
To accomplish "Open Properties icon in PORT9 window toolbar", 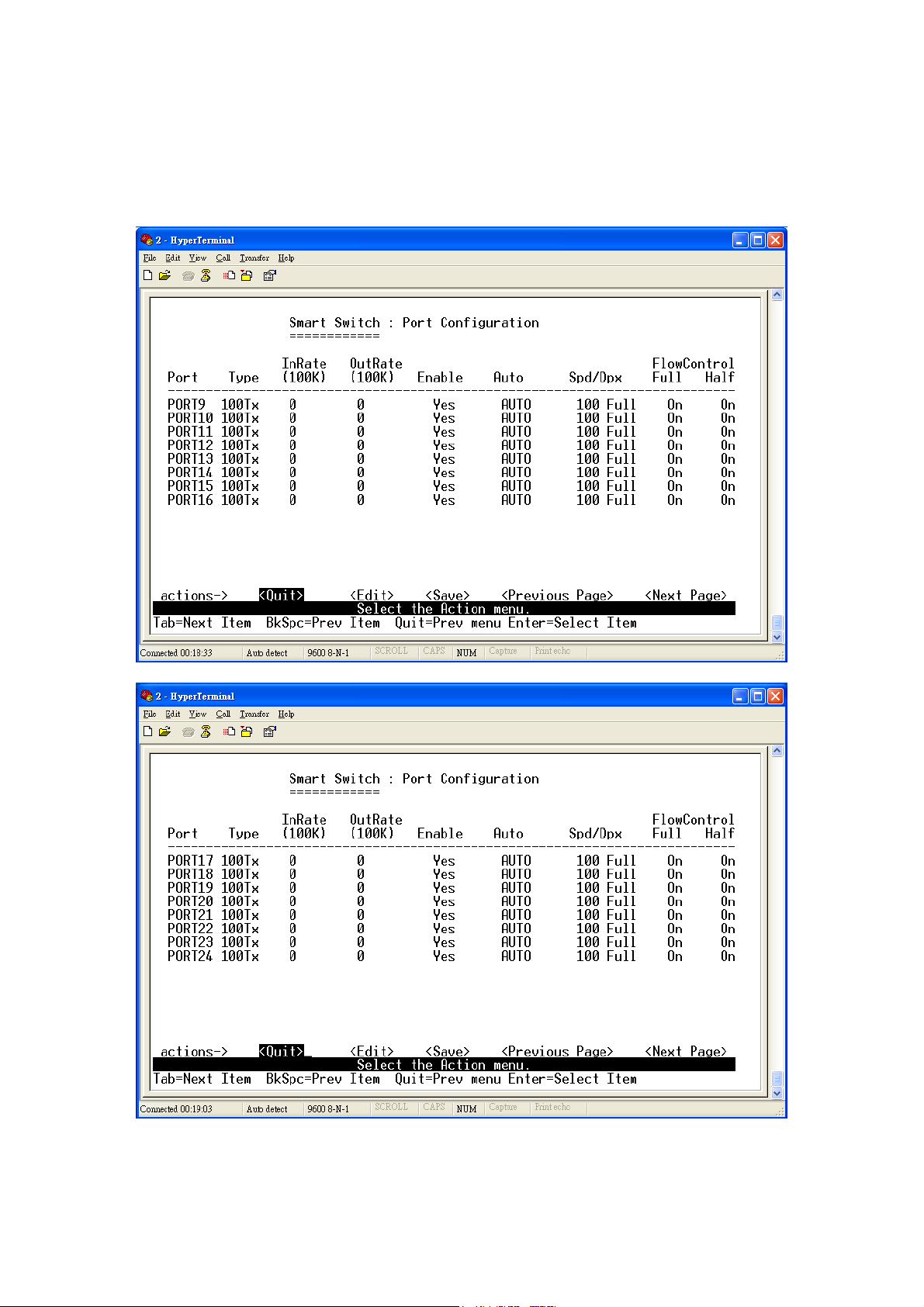I will coord(270,275).
